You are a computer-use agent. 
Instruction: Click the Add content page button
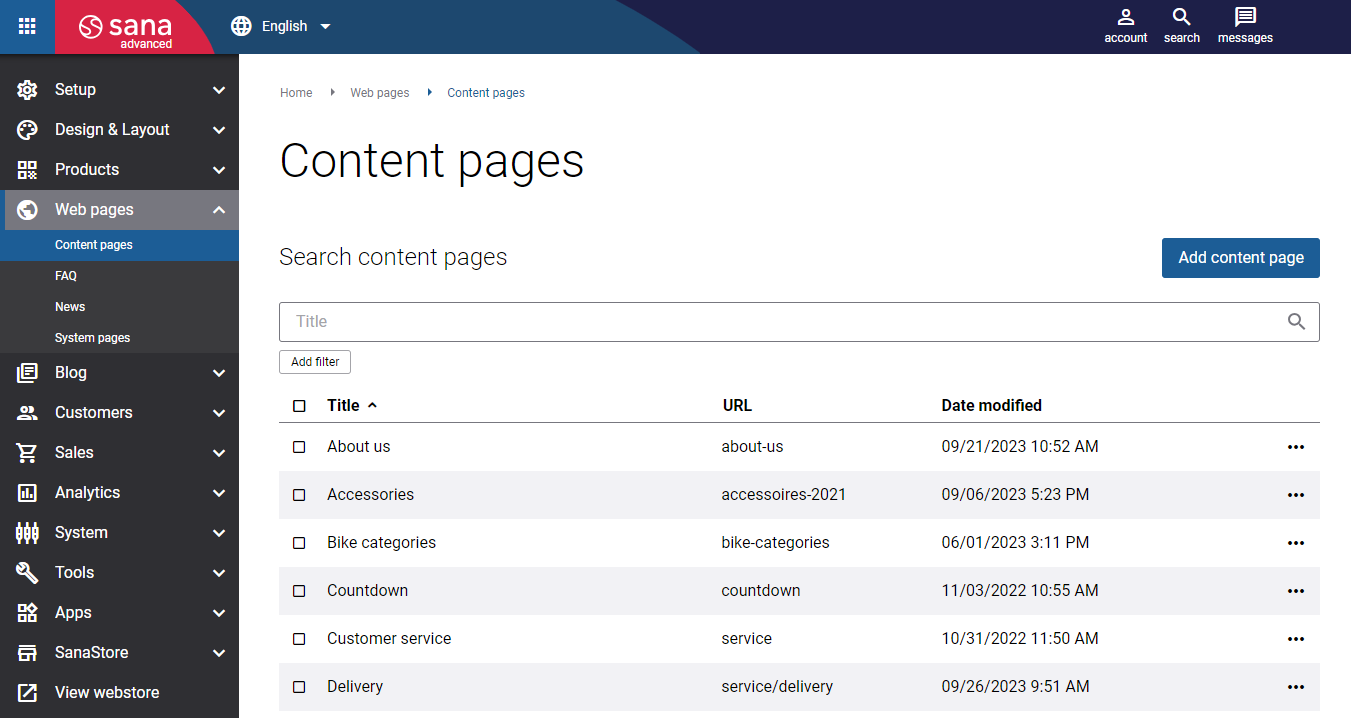(1240, 257)
